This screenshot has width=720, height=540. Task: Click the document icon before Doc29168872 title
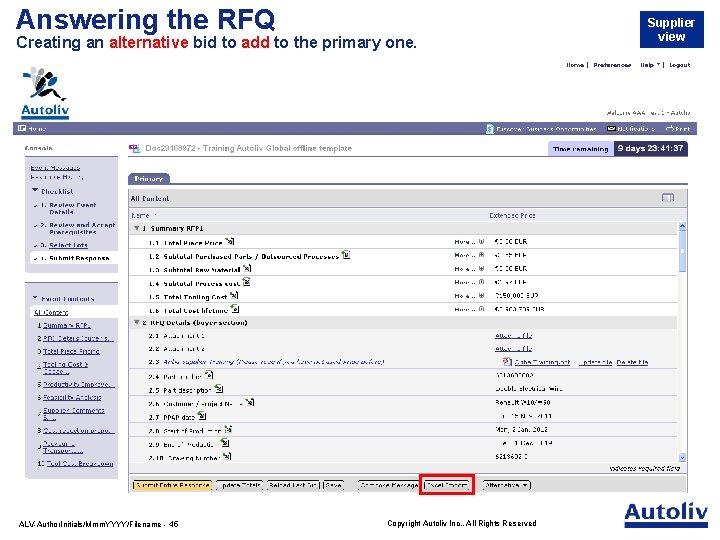[135, 148]
